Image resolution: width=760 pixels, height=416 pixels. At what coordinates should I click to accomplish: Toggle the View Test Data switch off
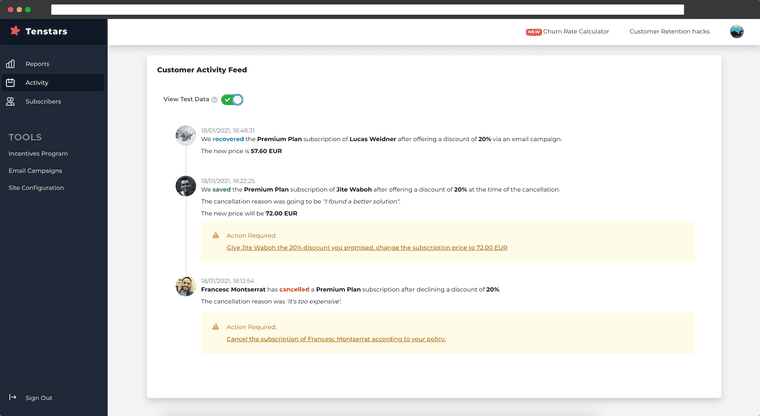(232, 100)
